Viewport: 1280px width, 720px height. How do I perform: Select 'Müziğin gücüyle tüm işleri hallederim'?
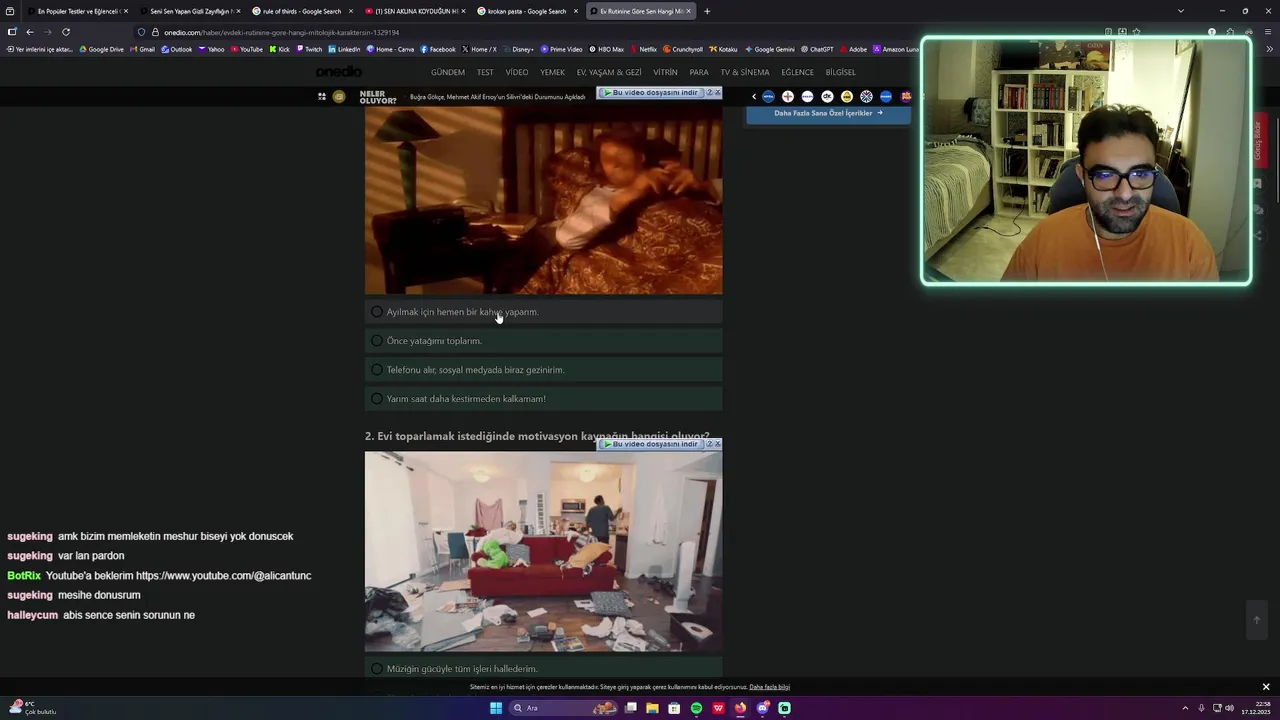(x=543, y=669)
